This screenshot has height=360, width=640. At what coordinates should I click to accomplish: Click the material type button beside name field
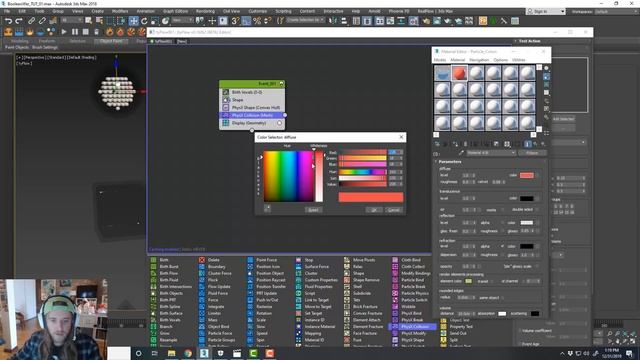(532, 153)
